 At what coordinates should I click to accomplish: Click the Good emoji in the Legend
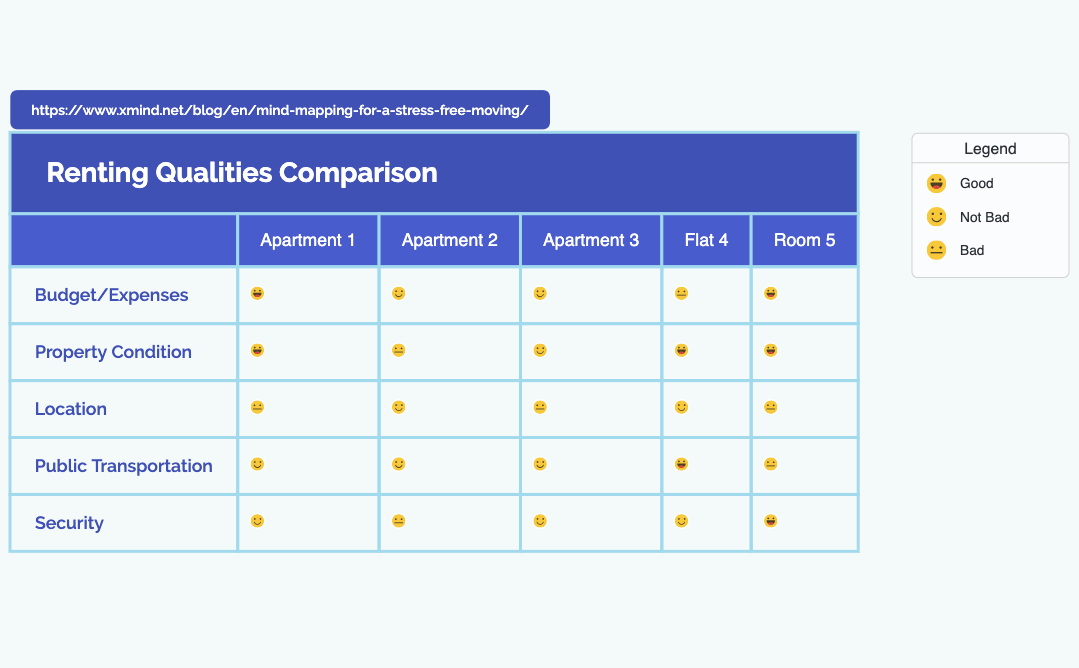click(x=936, y=183)
